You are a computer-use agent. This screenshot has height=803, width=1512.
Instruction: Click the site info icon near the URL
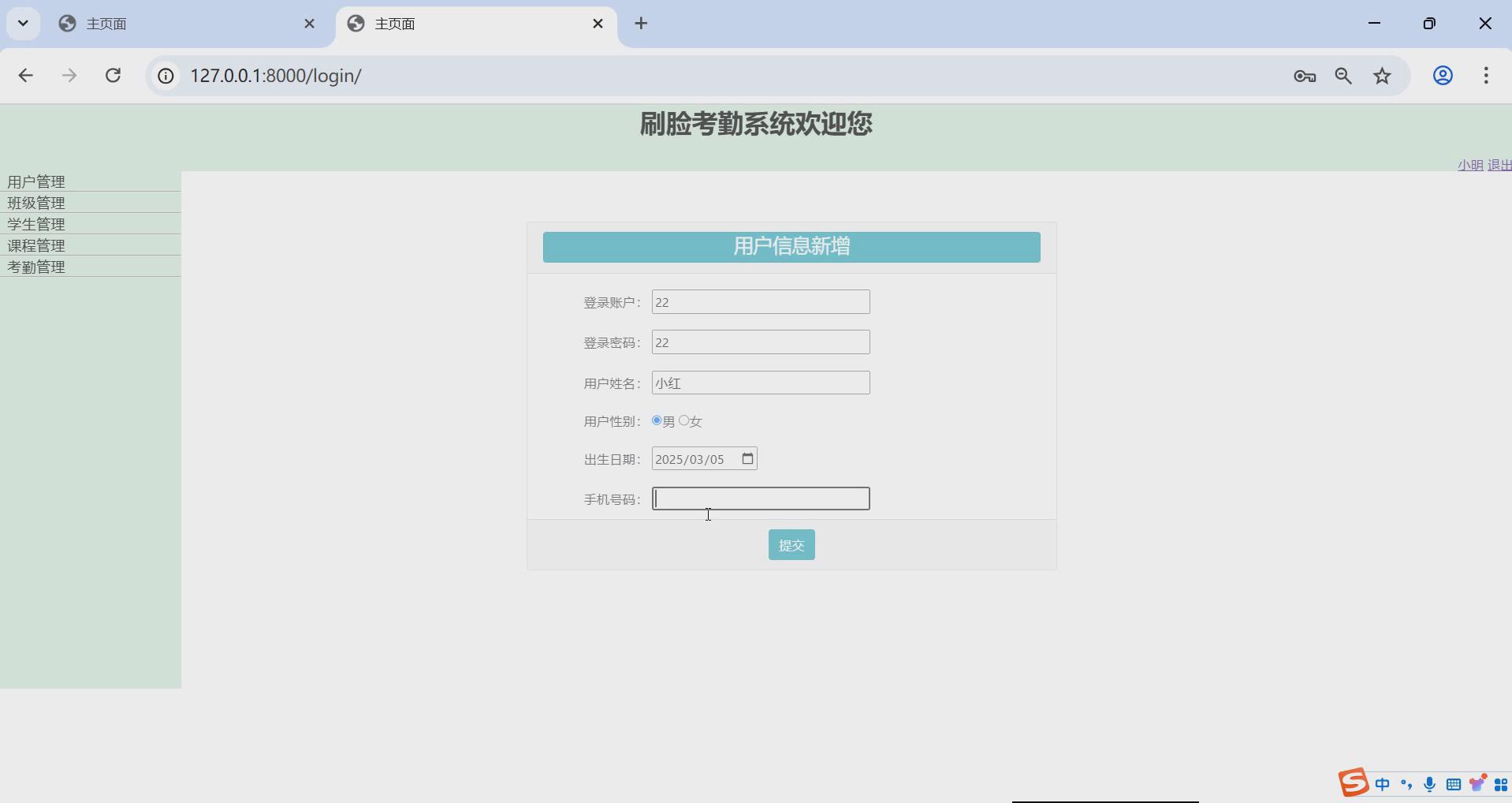pos(166,76)
